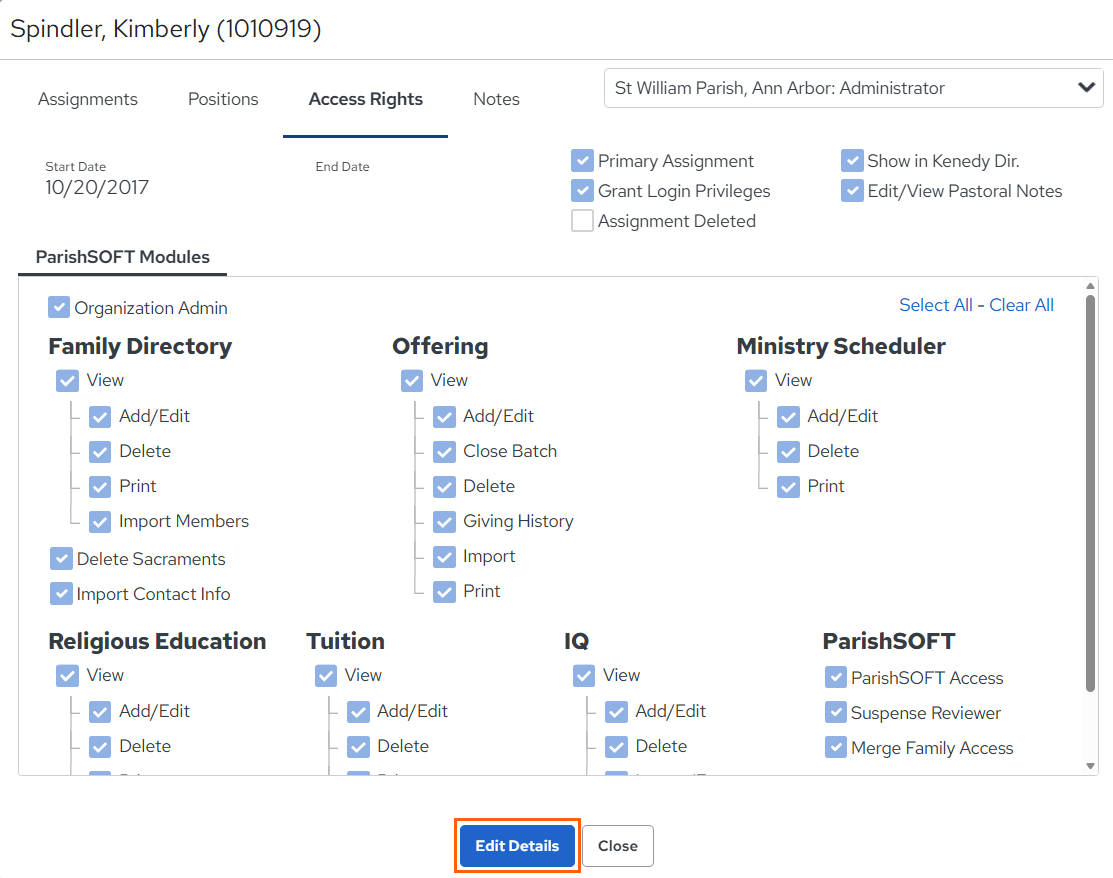
Task: Uncheck Merge Family Access checkbox
Action: (x=836, y=747)
